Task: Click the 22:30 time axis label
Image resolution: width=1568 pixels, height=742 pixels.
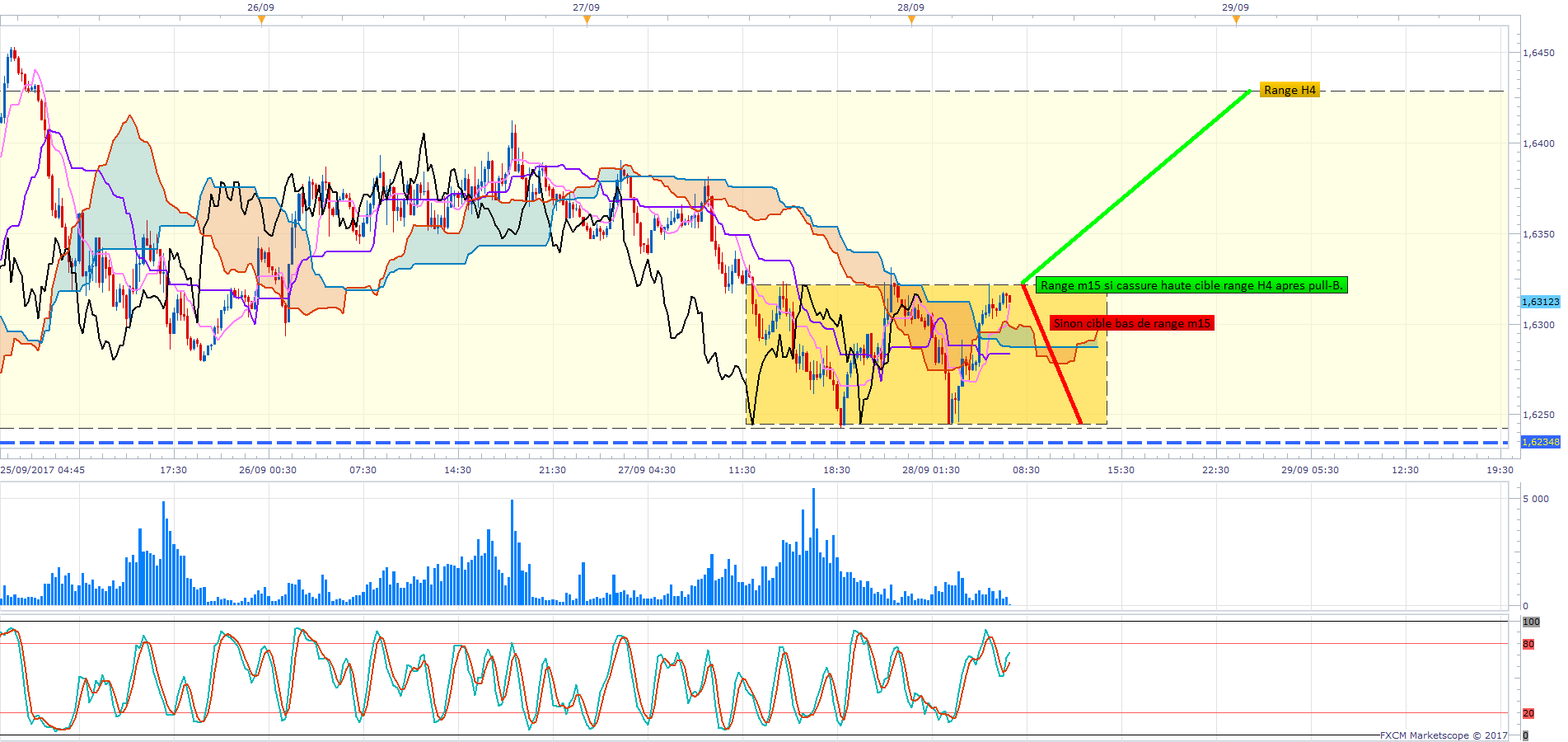Action: pos(1215,470)
